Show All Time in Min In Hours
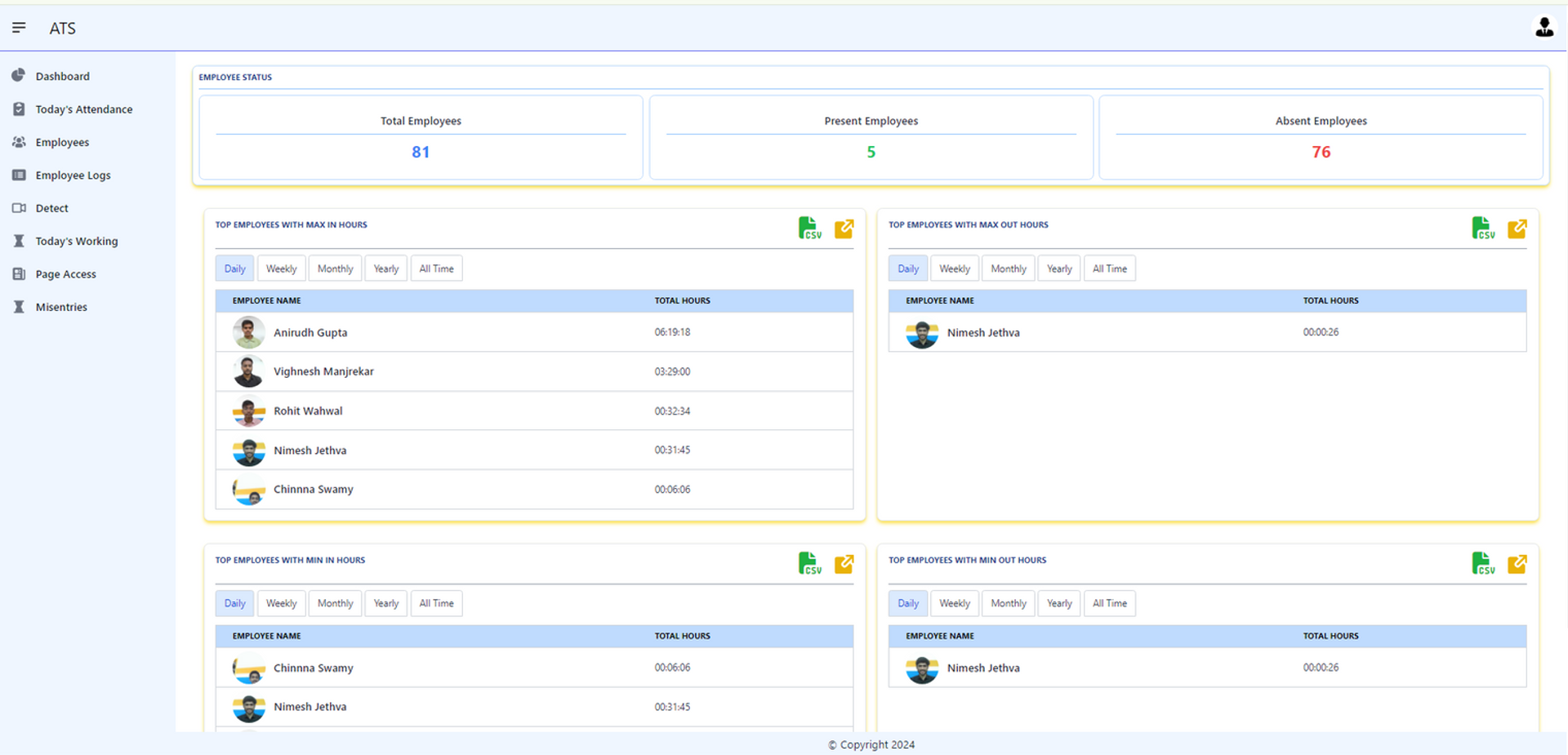The image size is (1568, 755). 436,603
